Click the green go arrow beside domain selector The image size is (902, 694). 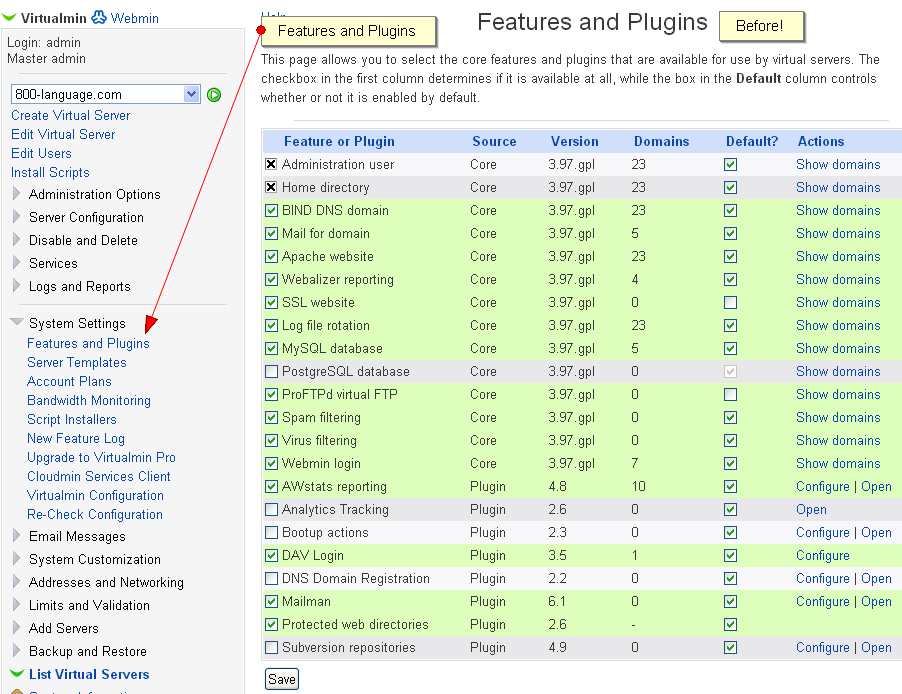coord(214,95)
